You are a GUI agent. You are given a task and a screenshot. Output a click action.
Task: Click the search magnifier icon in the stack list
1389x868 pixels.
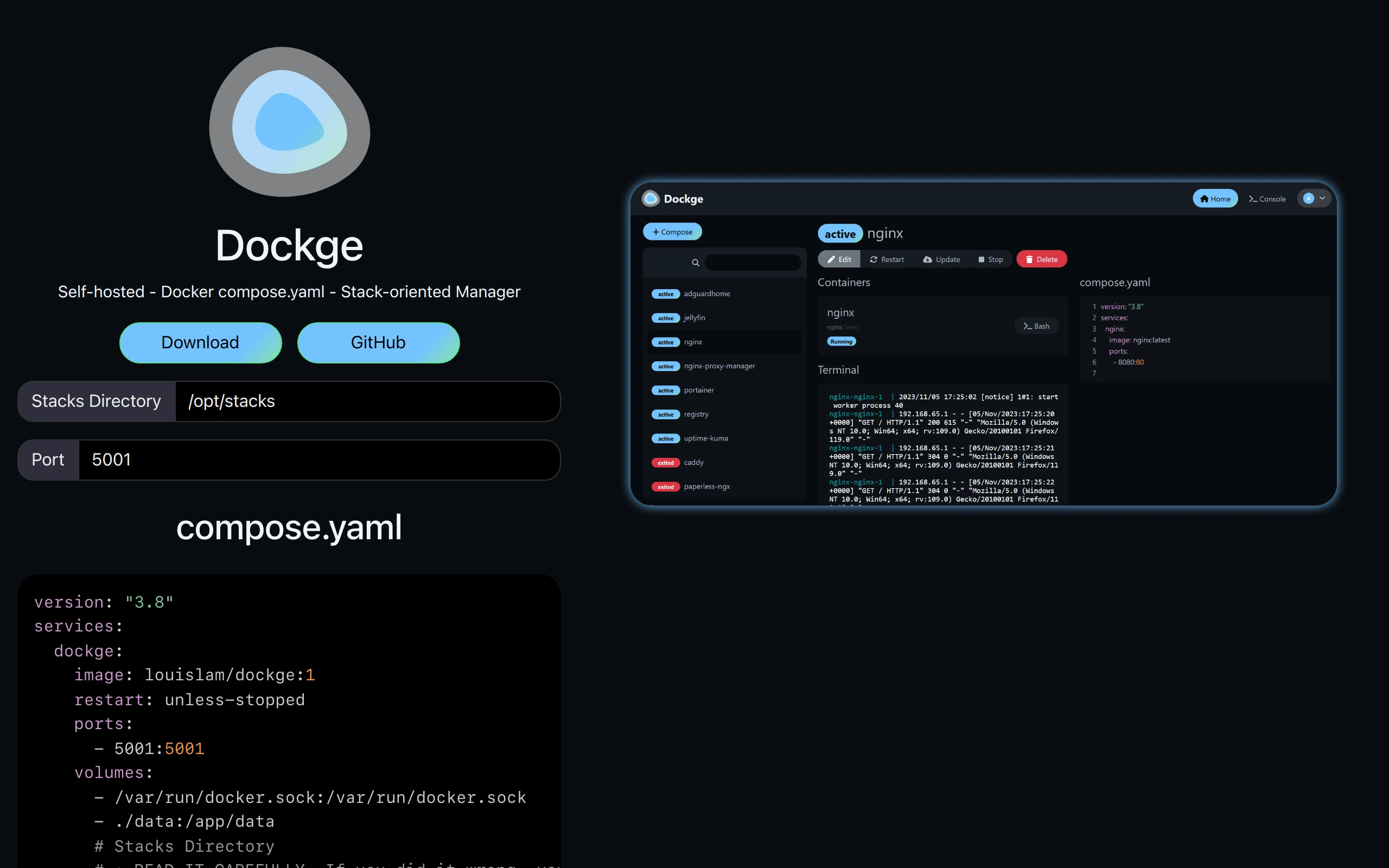[x=695, y=263]
